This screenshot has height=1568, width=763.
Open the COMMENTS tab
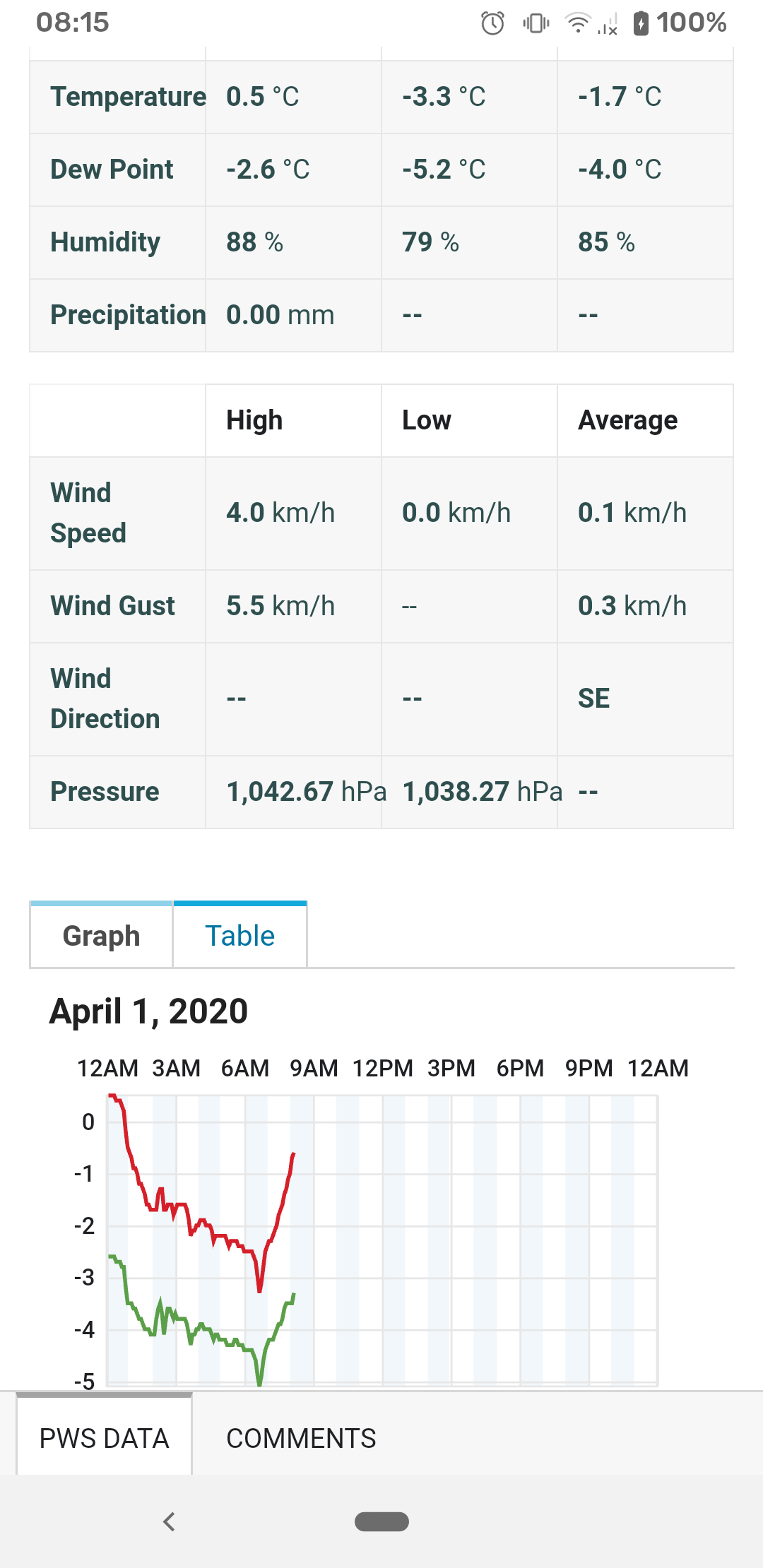pyautogui.click(x=301, y=1438)
